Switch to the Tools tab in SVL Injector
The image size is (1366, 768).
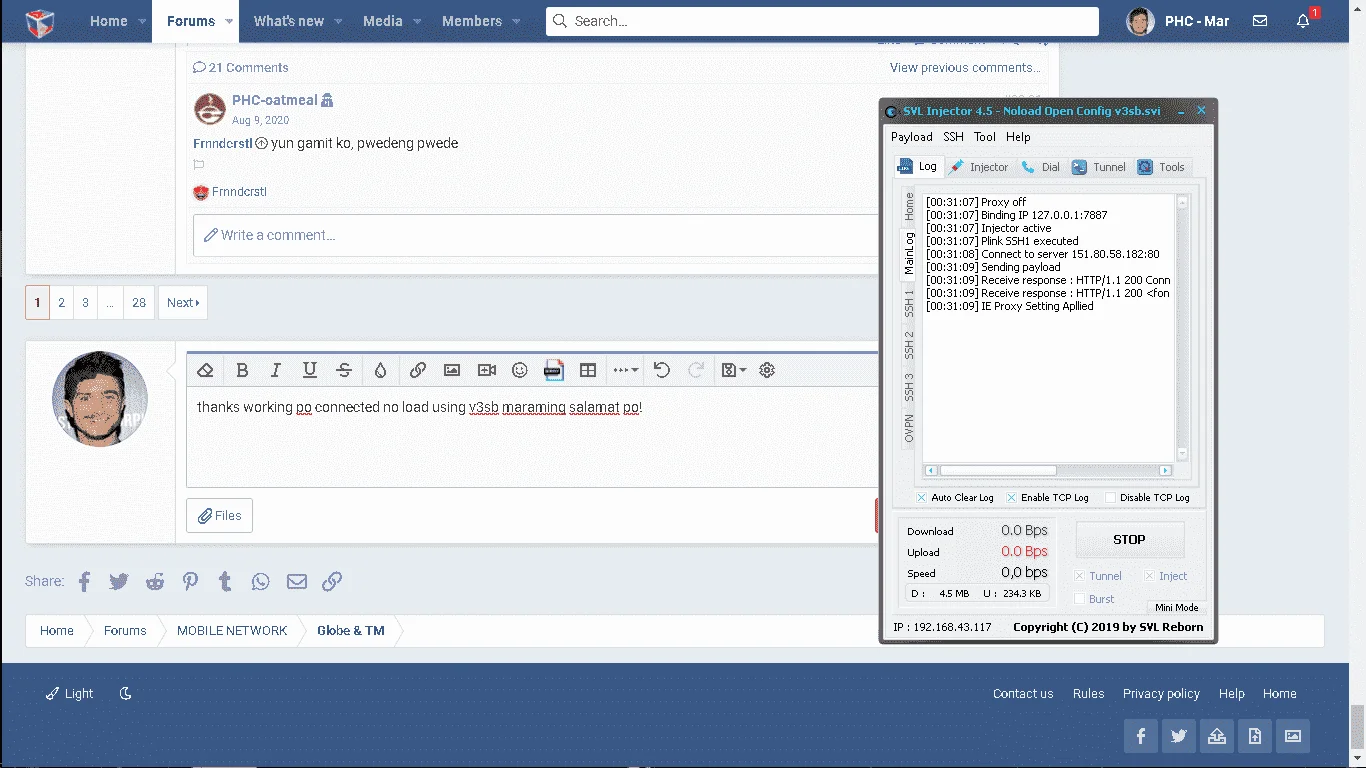(x=1161, y=167)
